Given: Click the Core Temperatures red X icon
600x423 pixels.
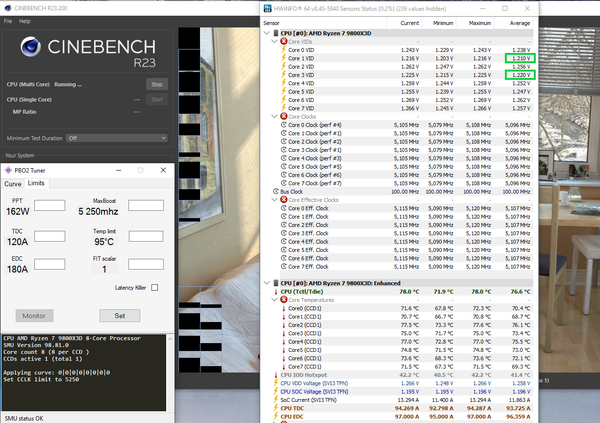Looking at the screenshot, I should coord(284,299).
